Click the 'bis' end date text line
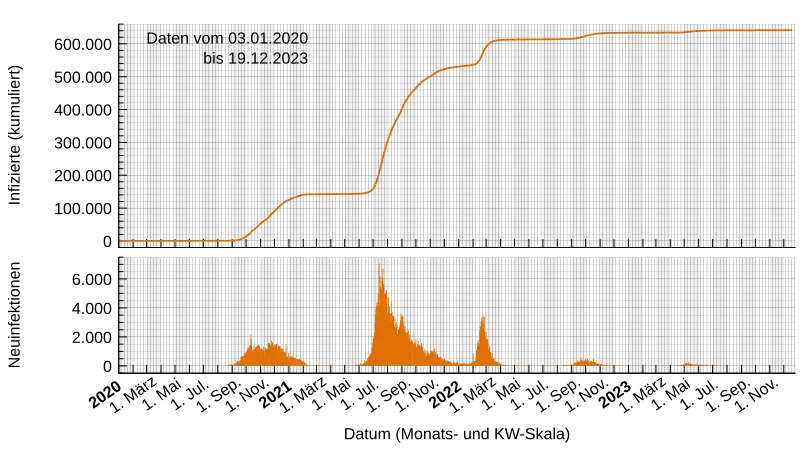The image size is (800, 450). 255,59
